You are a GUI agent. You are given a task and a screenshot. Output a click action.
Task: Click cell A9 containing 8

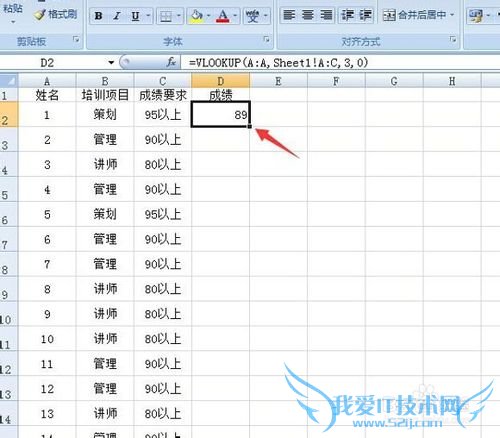47,289
